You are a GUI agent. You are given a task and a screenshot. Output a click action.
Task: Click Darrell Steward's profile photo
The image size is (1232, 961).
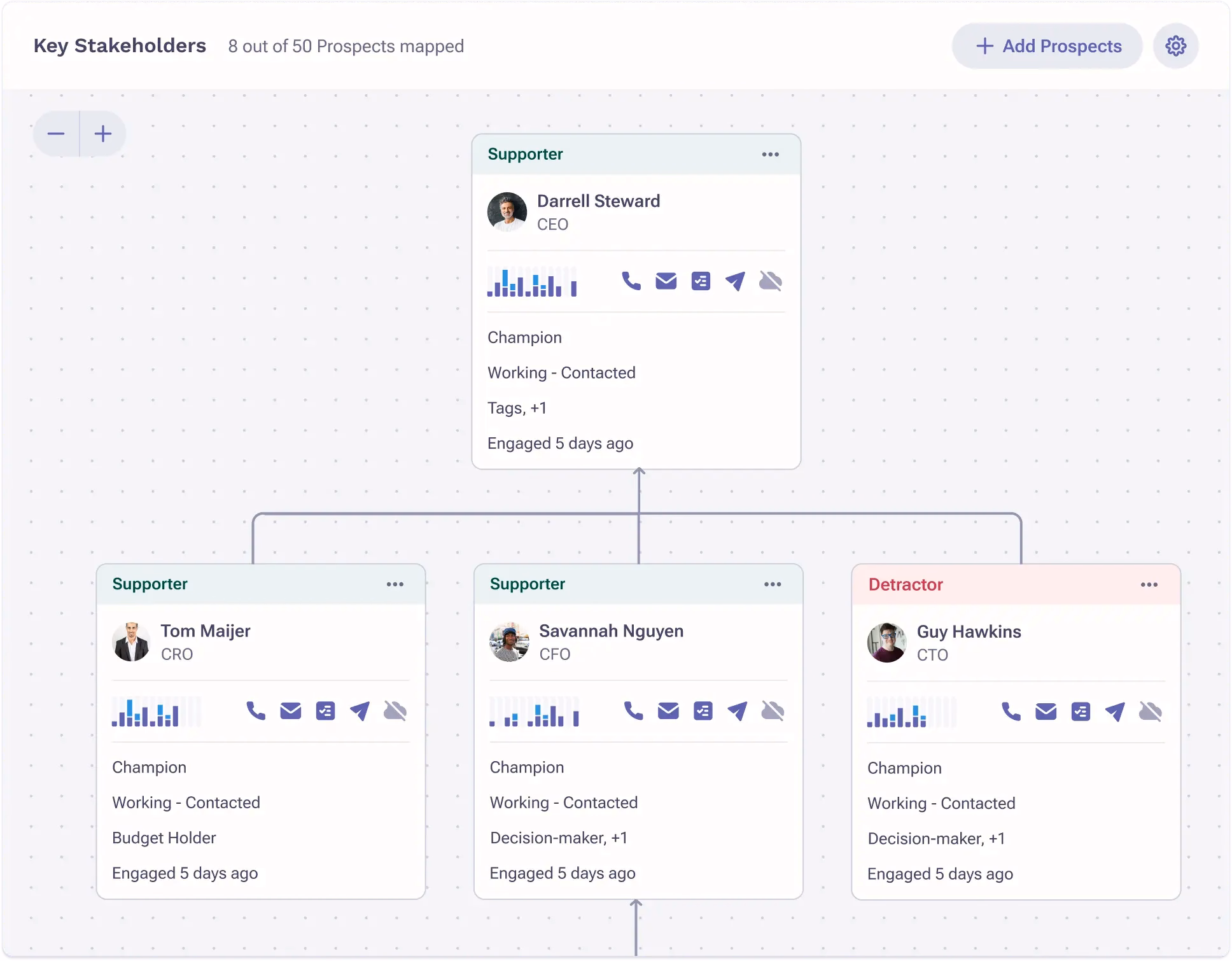[x=507, y=212]
